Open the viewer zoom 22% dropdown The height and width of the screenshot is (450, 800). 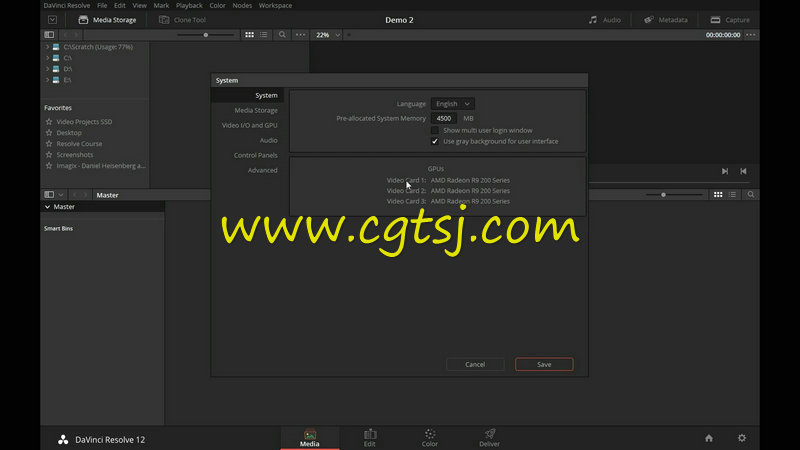point(328,35)
